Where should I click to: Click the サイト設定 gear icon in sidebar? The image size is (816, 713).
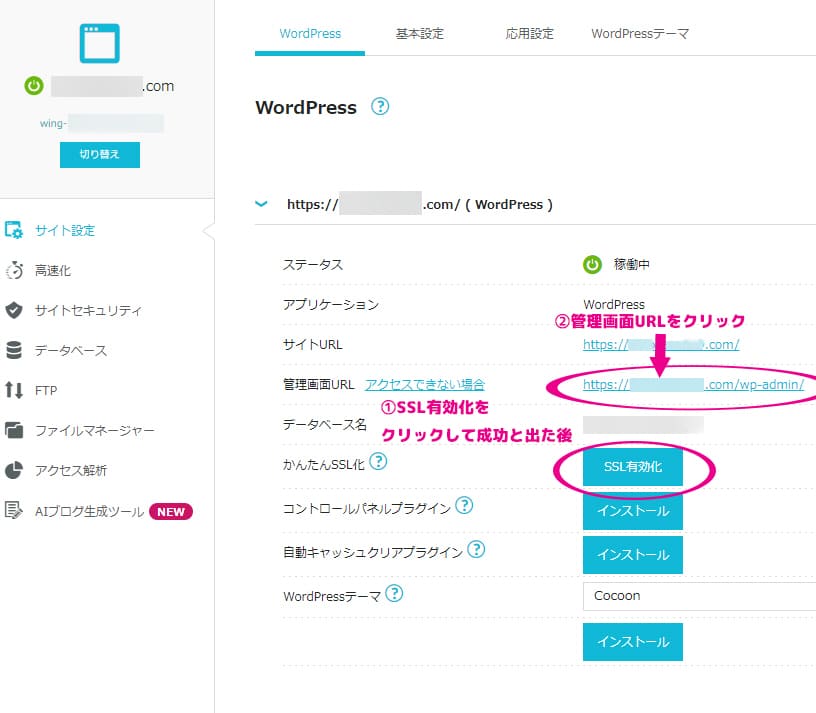click(x=14, y=230)
